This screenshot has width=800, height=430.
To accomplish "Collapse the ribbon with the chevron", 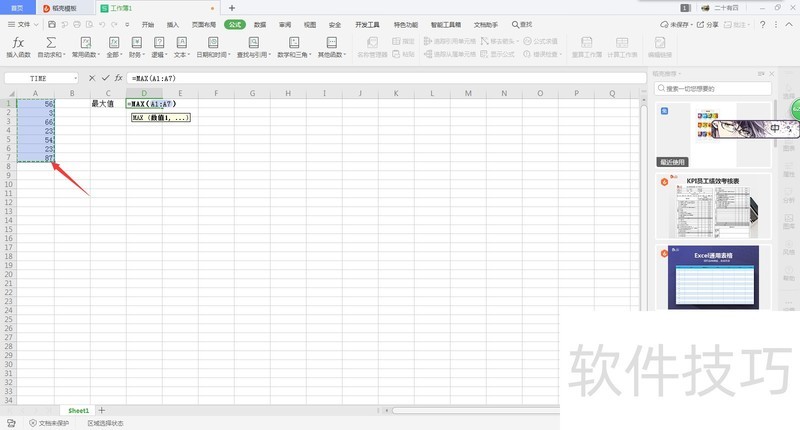I will [x=789, y=24].
